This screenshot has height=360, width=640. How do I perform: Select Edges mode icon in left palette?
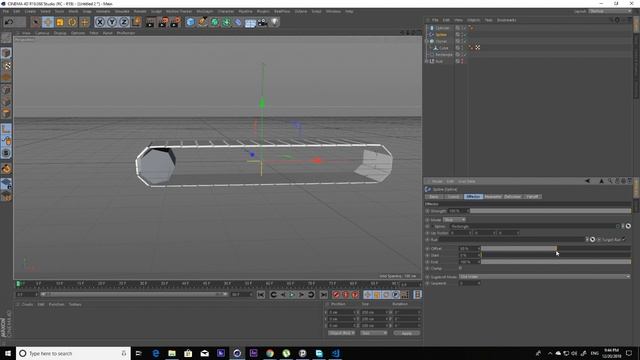6,102
